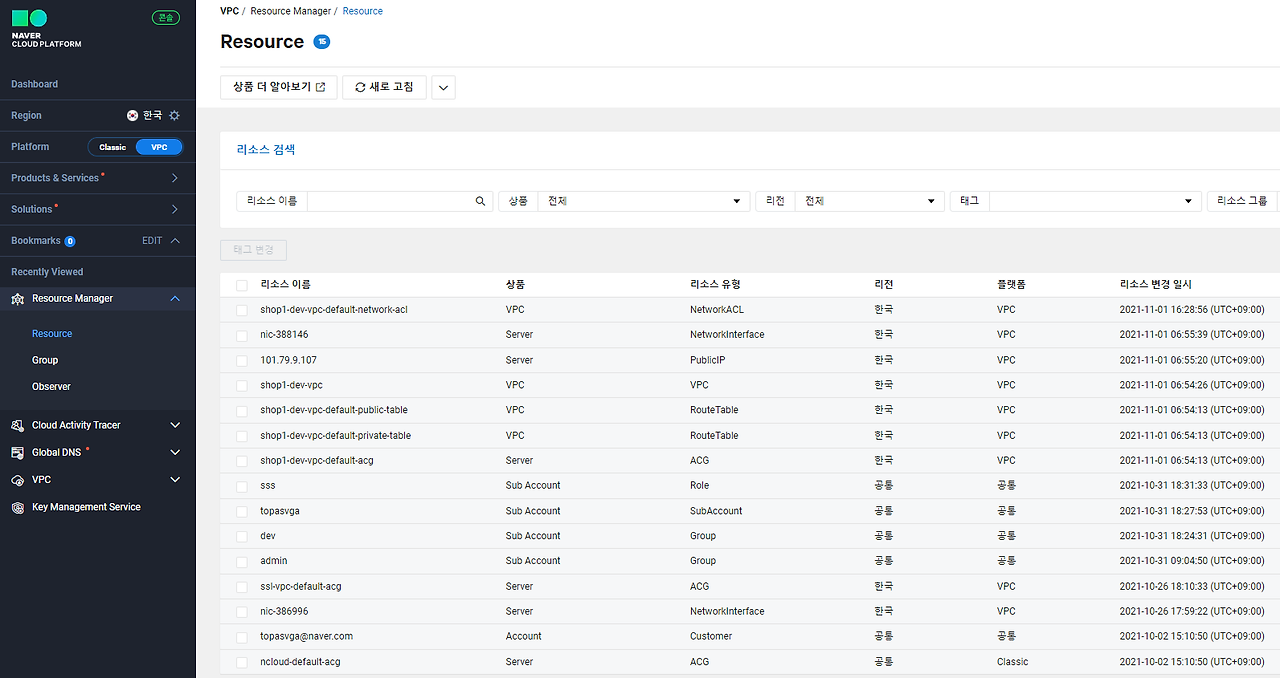Check the shop1-dev-vpc-default-network-acl row

(241, 311)
